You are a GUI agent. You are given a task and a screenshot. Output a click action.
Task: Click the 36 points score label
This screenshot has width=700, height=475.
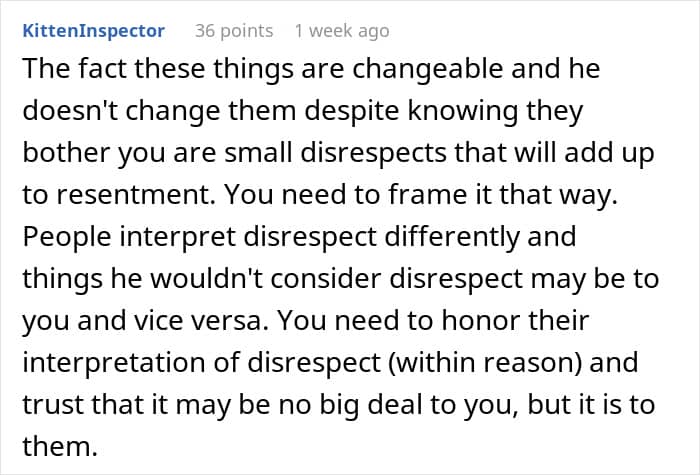234,31
